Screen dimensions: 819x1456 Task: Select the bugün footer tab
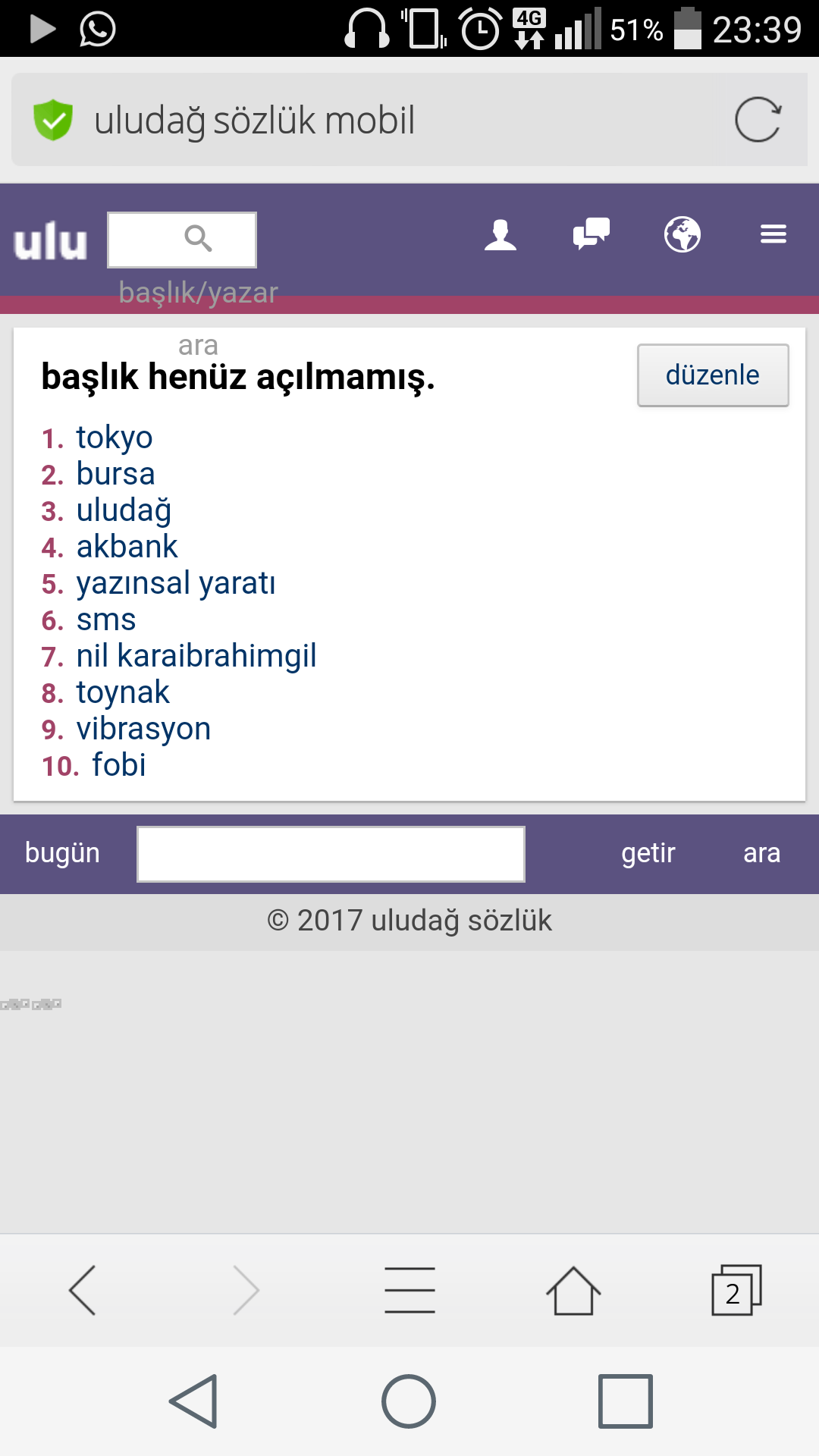coord(62,853)
